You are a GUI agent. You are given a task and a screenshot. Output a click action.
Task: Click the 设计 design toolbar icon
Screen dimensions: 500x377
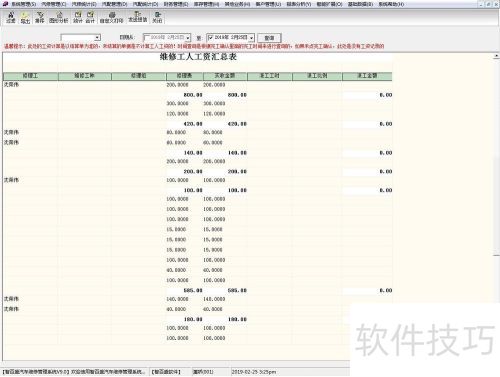point(78,17)
